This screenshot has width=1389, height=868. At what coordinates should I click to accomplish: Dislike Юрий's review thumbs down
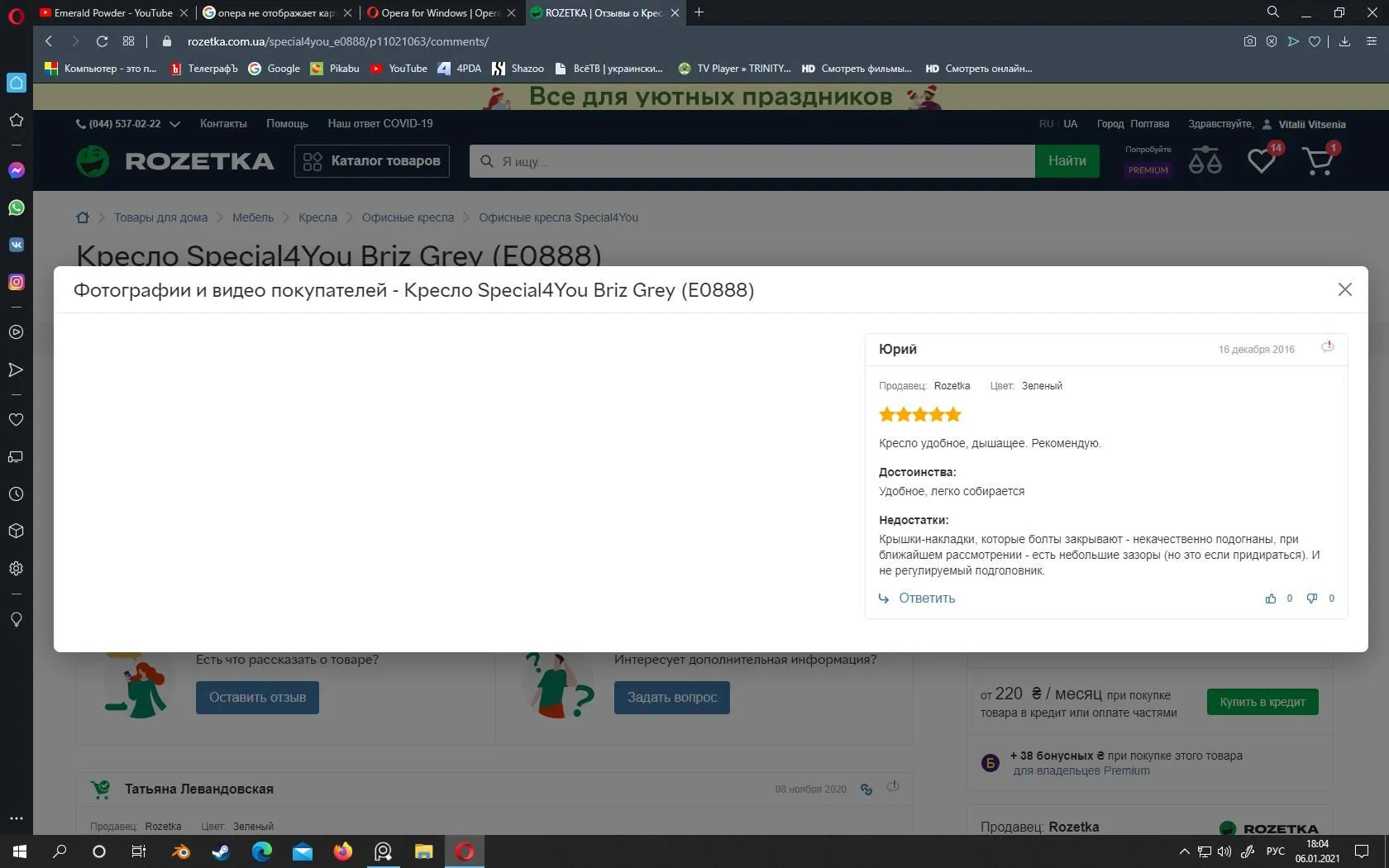pyautogui.click(x=1312, y=599)
